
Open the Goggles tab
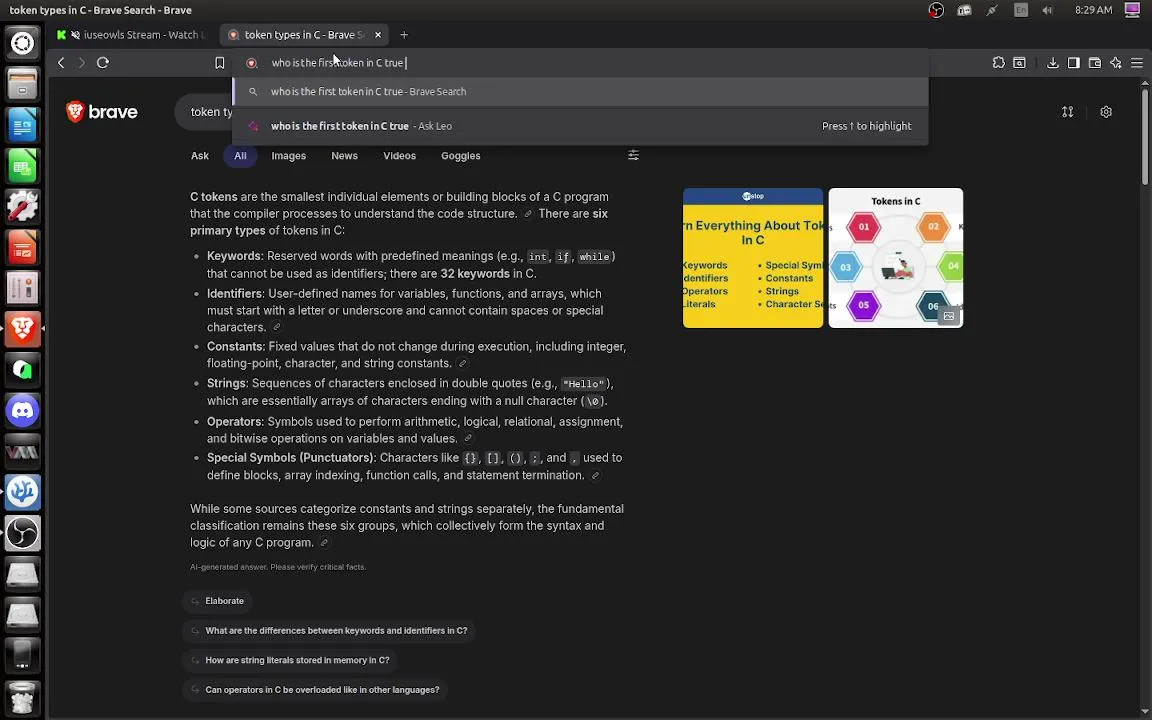coord(461,156)
